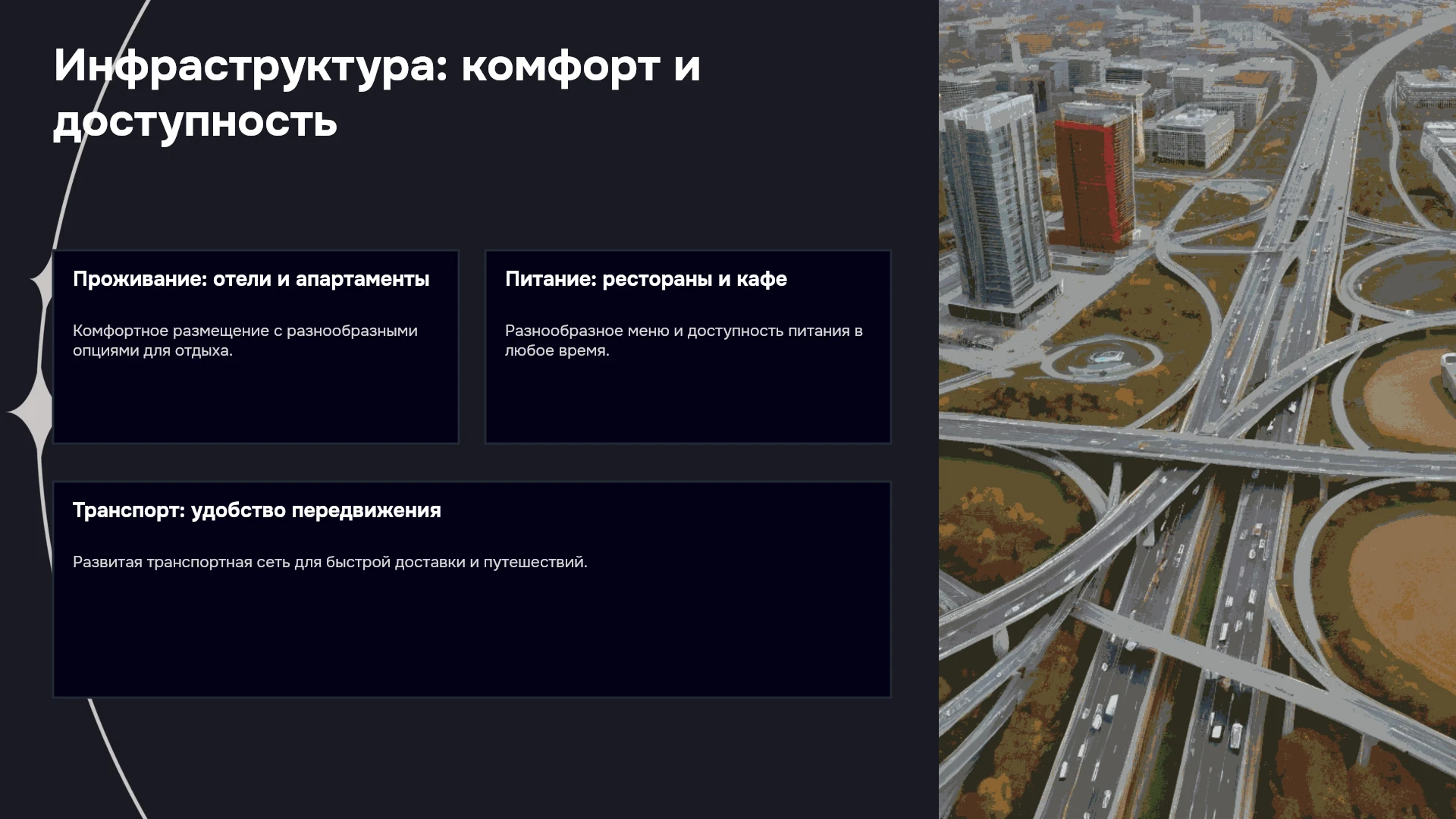Image resolution: width=1456 pixels, height=819 pixels.
Task: Select the heading "Питание: рестораны и кафе"
Action: (x=646, y=279)
